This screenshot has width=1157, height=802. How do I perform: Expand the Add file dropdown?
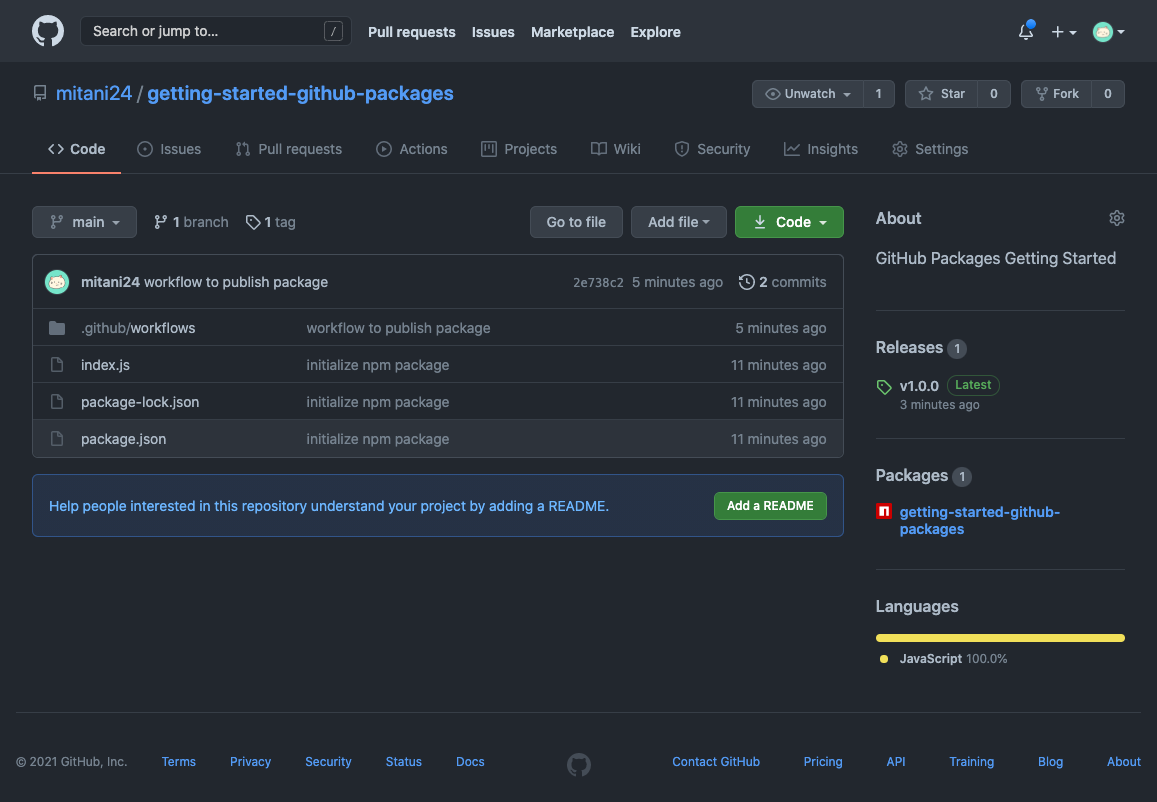click(x=679, y=222)
